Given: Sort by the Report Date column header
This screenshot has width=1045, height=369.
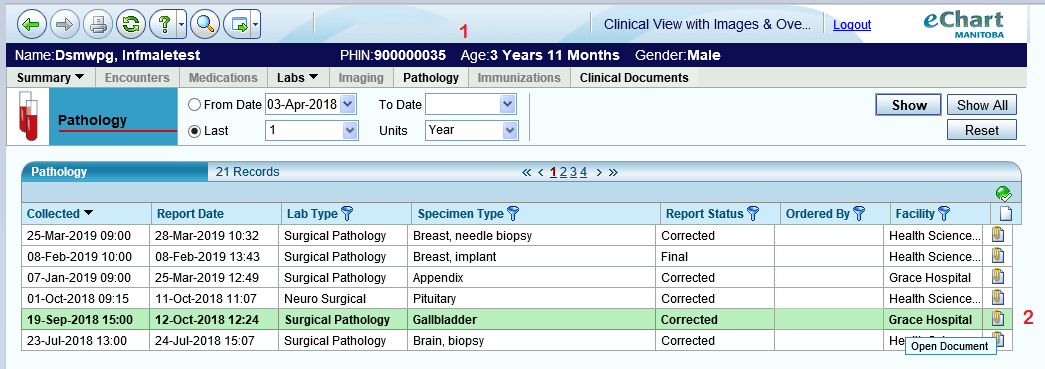Looking at the screenshot, I should coord(216,214).
